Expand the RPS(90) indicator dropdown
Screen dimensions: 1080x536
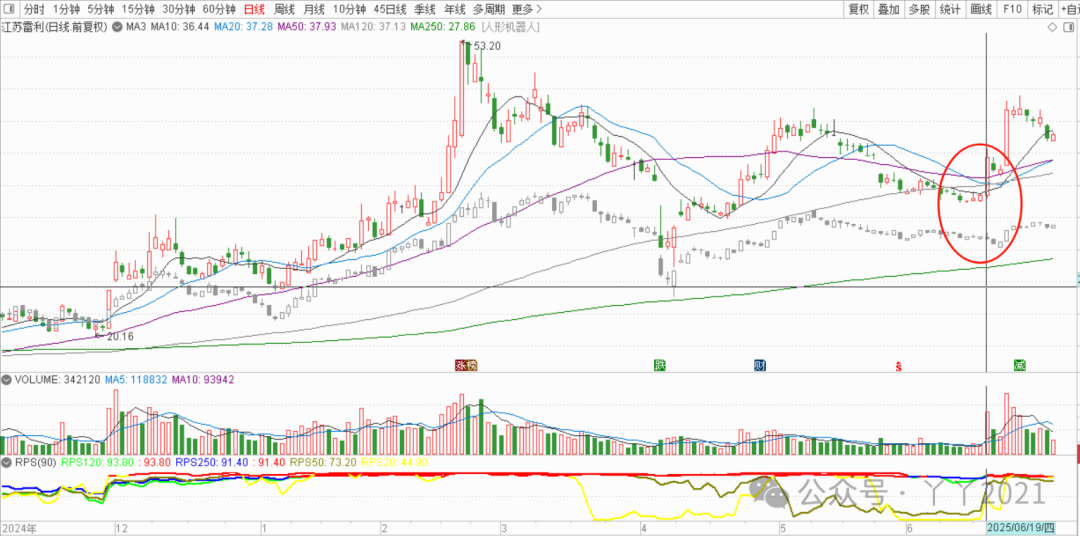pyautogui.click(x=7, y=463)
